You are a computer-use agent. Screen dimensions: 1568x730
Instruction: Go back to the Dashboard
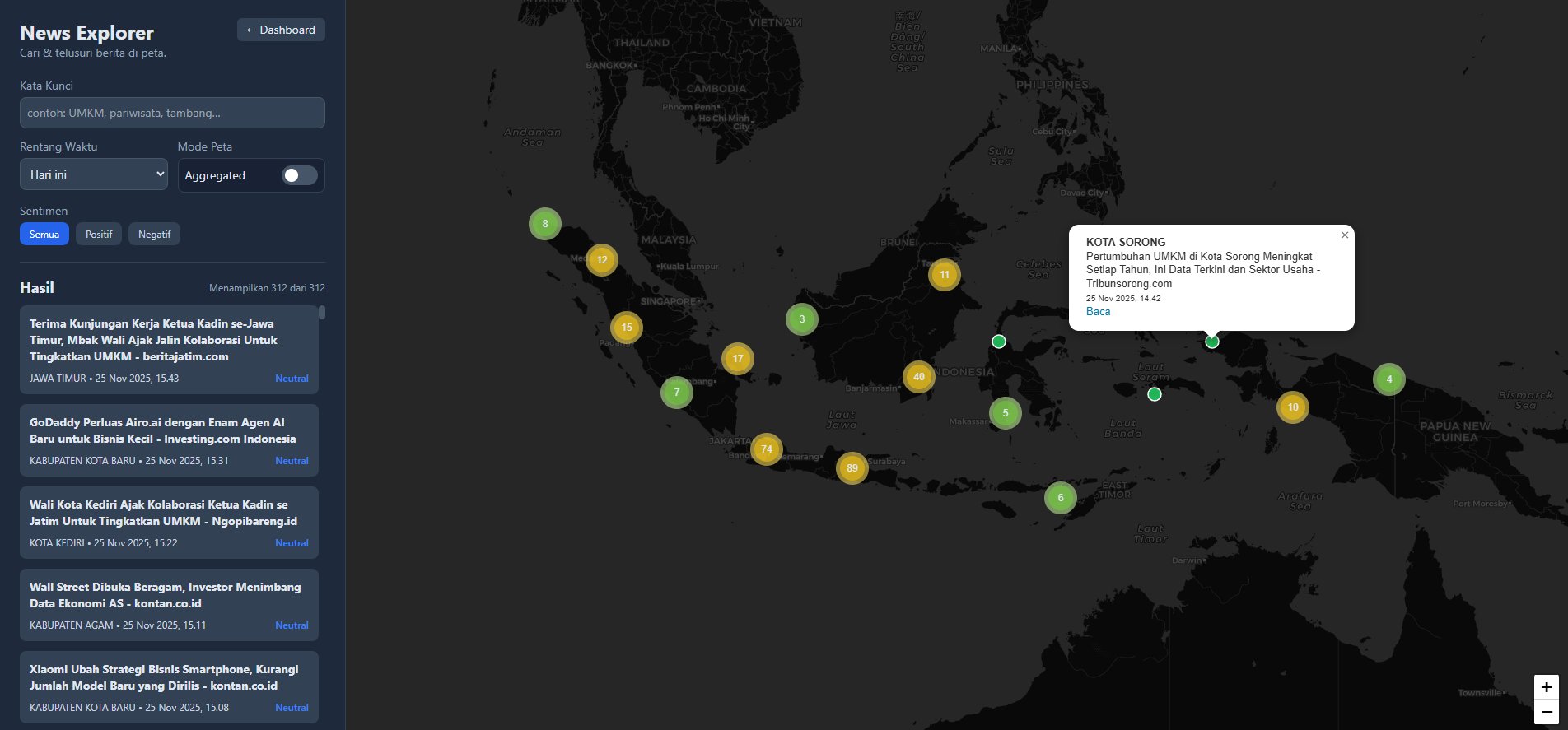pyautogui.click(x=281, y=30)
